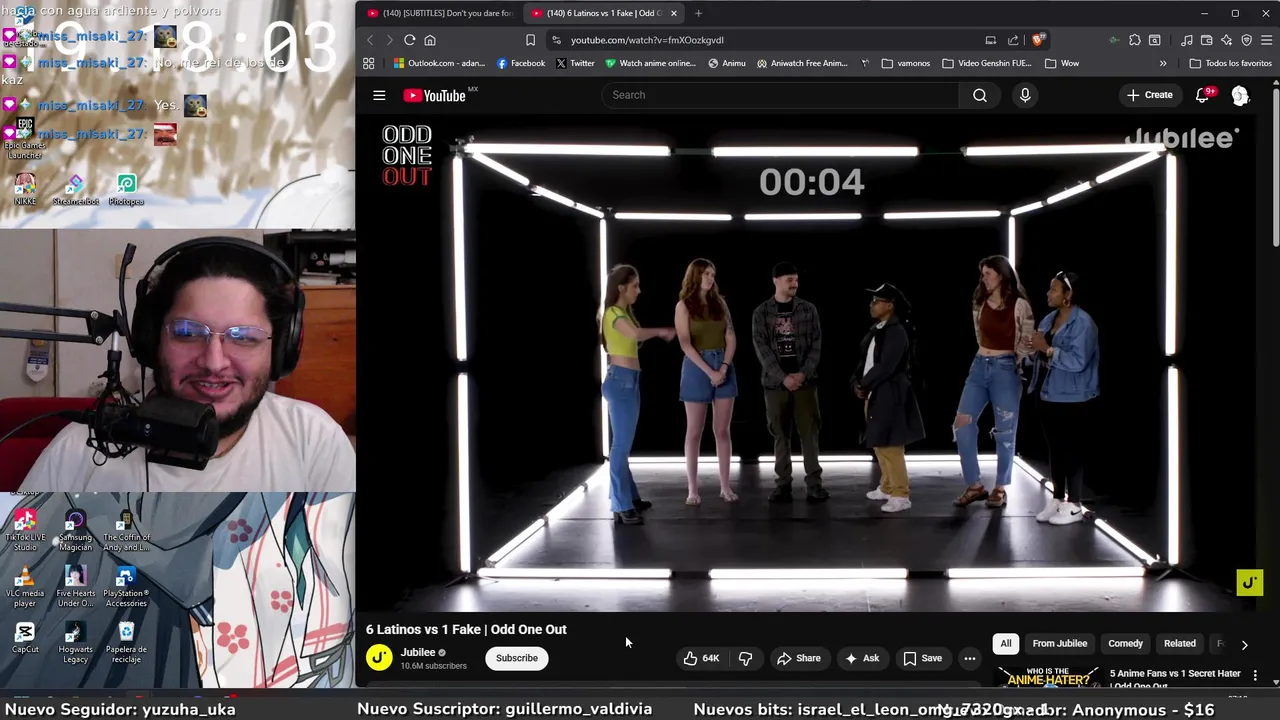This screenshot has height=720, width=1280.
Task: Click the Share button below the video
Action: pos(799,658)
